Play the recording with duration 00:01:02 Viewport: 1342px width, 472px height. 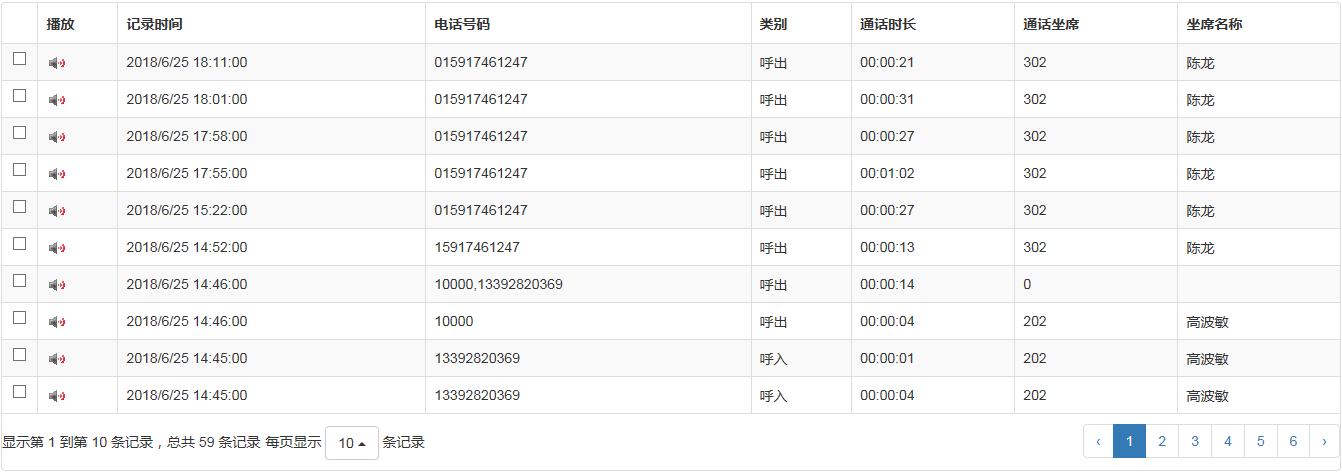[x=57, y=174]
